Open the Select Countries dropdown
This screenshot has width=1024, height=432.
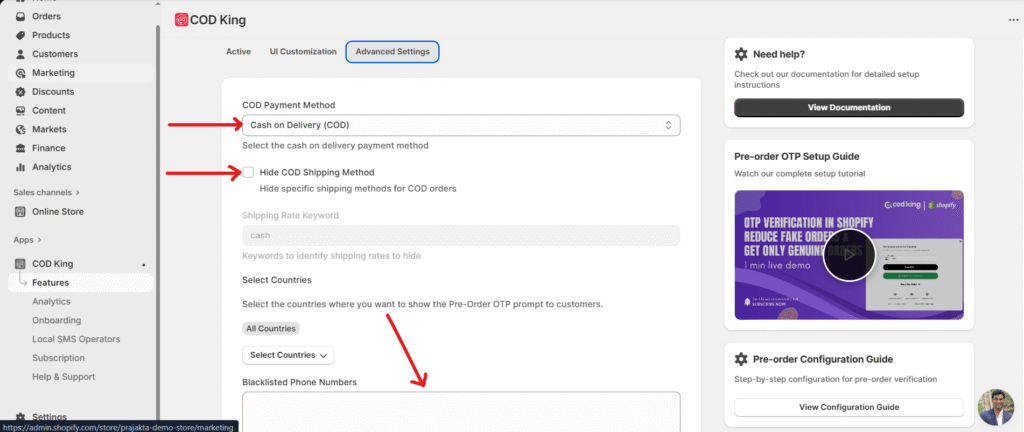click(288, 355)
